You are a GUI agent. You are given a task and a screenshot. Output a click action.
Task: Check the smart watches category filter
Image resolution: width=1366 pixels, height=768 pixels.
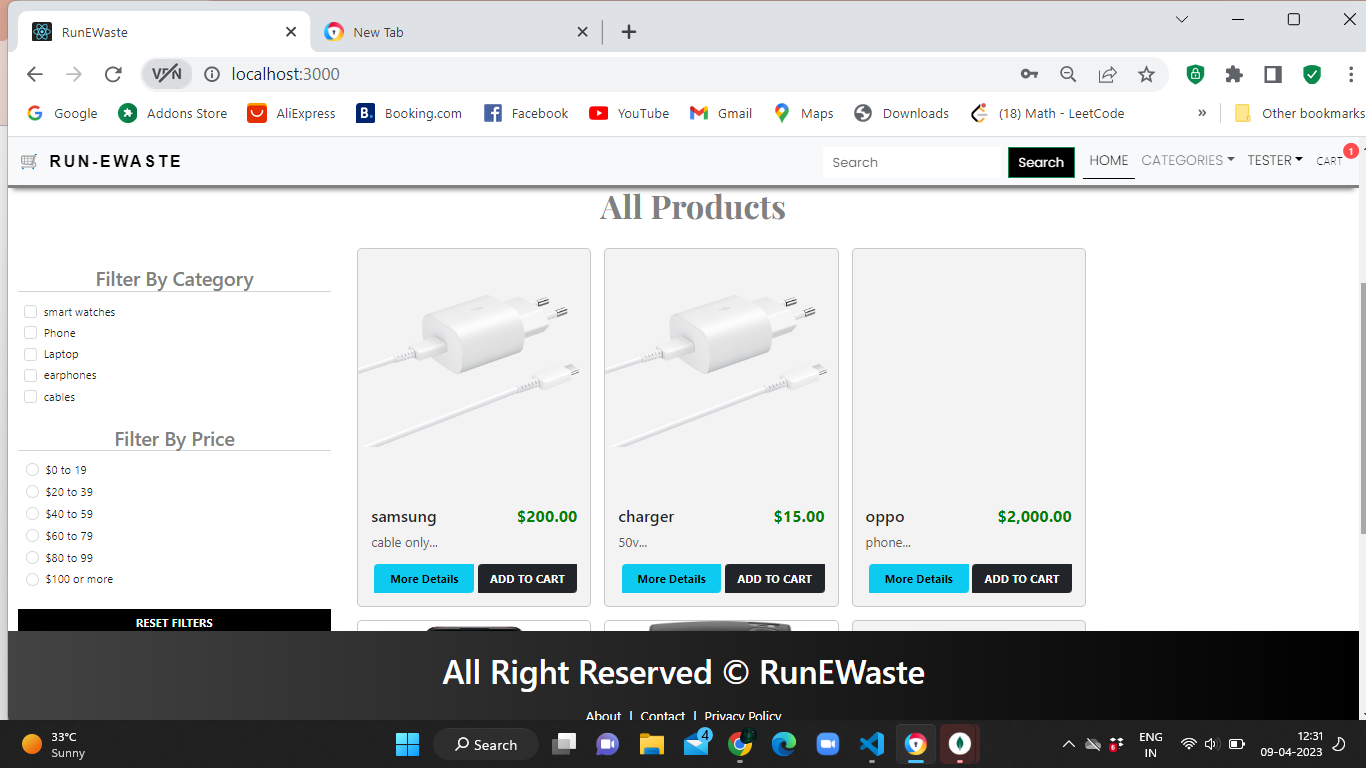(x=31, y=312)
